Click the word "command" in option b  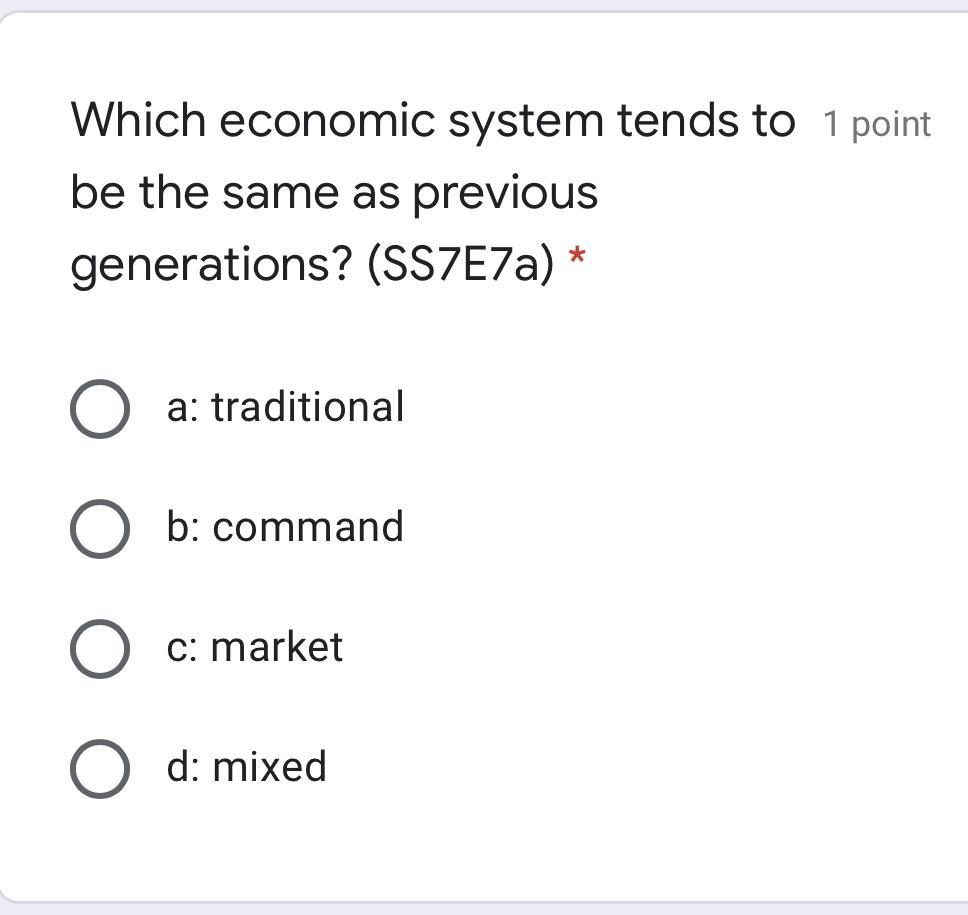point(308,527)
